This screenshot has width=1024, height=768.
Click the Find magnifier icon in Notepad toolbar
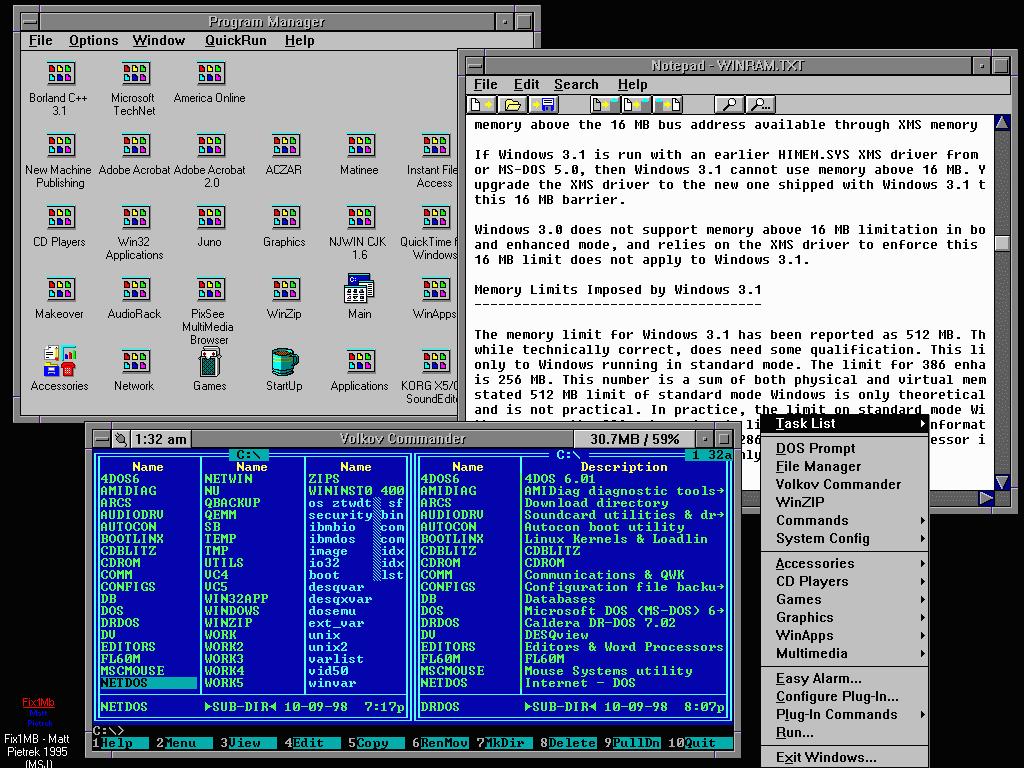click(x=729, y=104)
